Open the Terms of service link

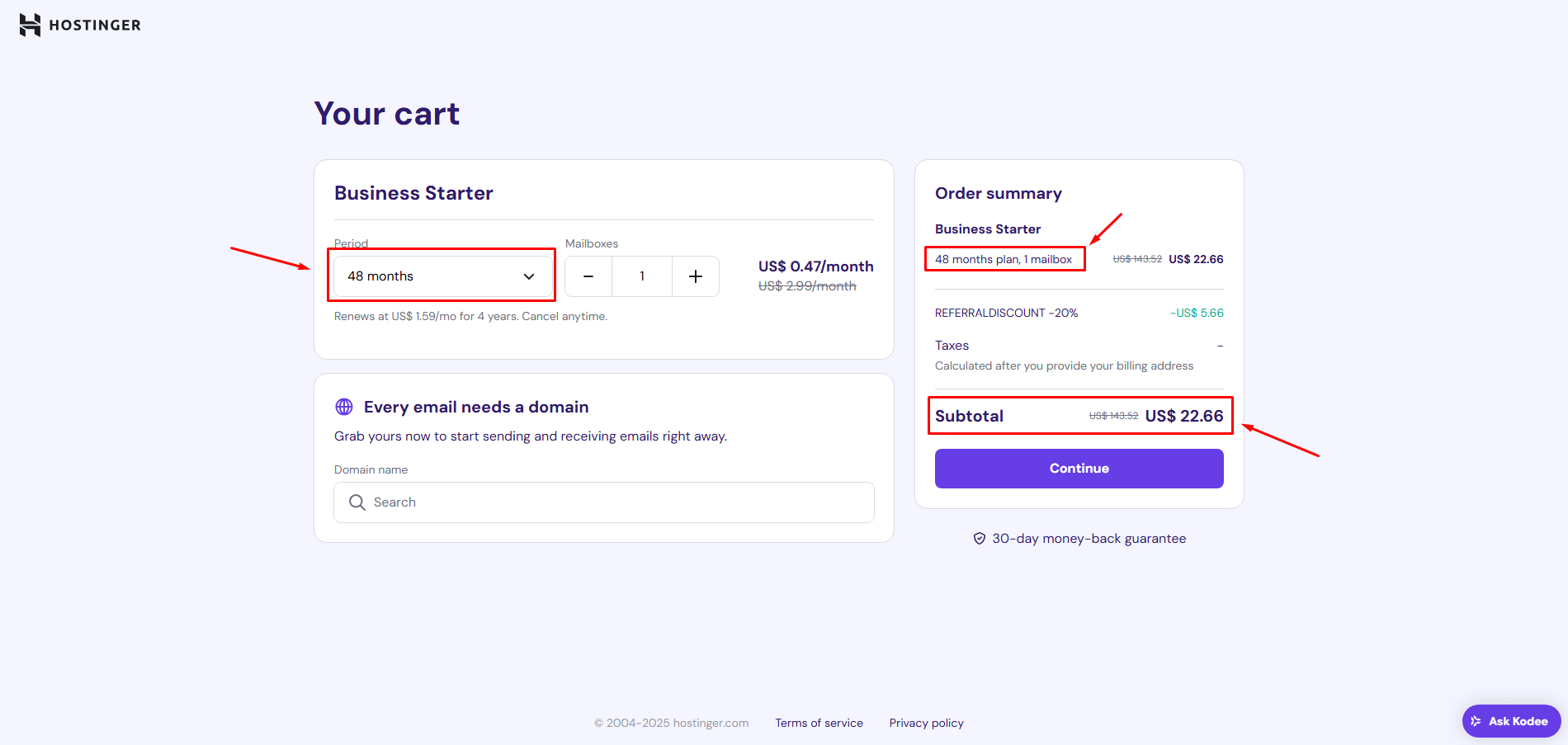coord(819,723)
